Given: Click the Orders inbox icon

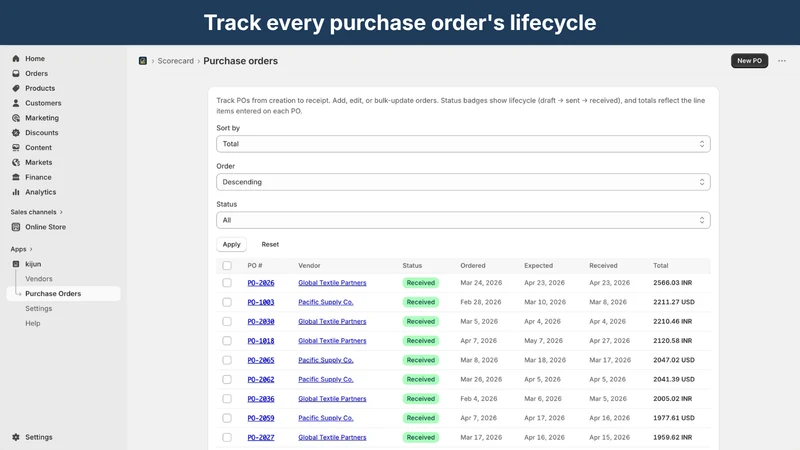Looking at the screenshot, I should [16, 73].
